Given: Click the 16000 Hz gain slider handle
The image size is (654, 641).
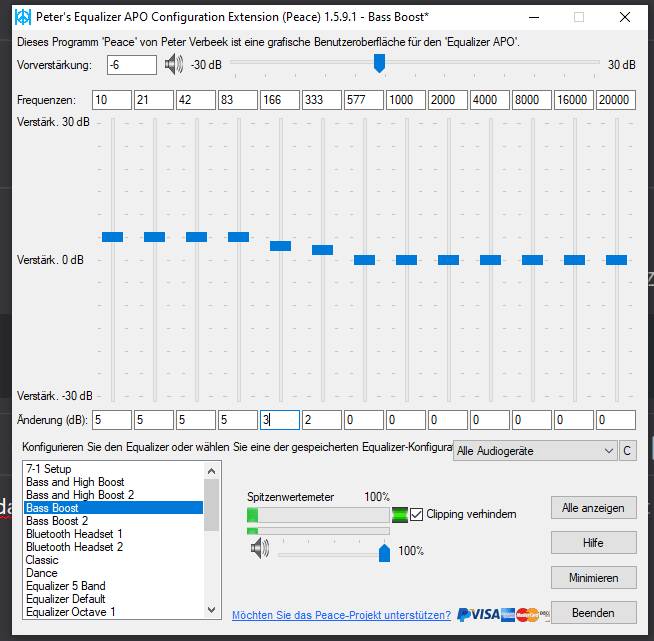Looking at the screenshot, I should [574, 260].
